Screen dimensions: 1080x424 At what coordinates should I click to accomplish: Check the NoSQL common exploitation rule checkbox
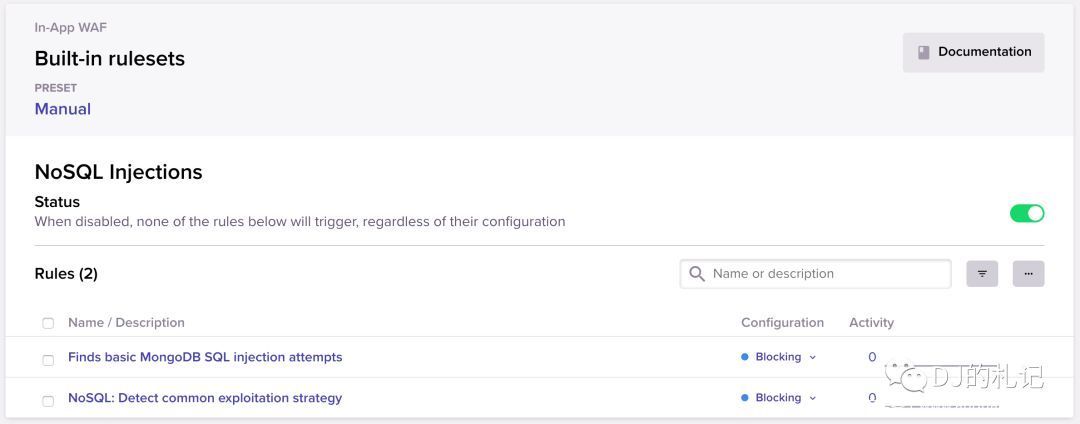(x=48, y=400)
